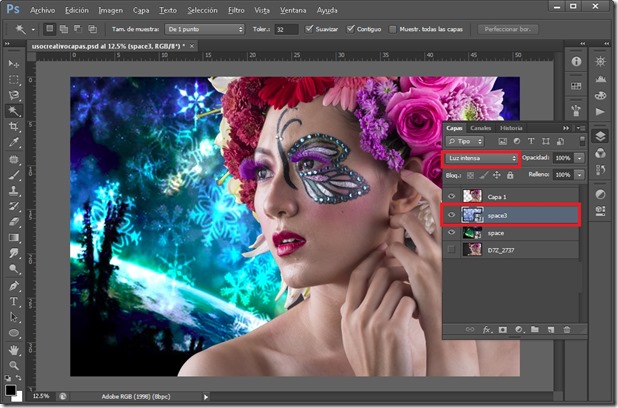
Task: Open the Filtro menu
Action: (x=236, y=10)
